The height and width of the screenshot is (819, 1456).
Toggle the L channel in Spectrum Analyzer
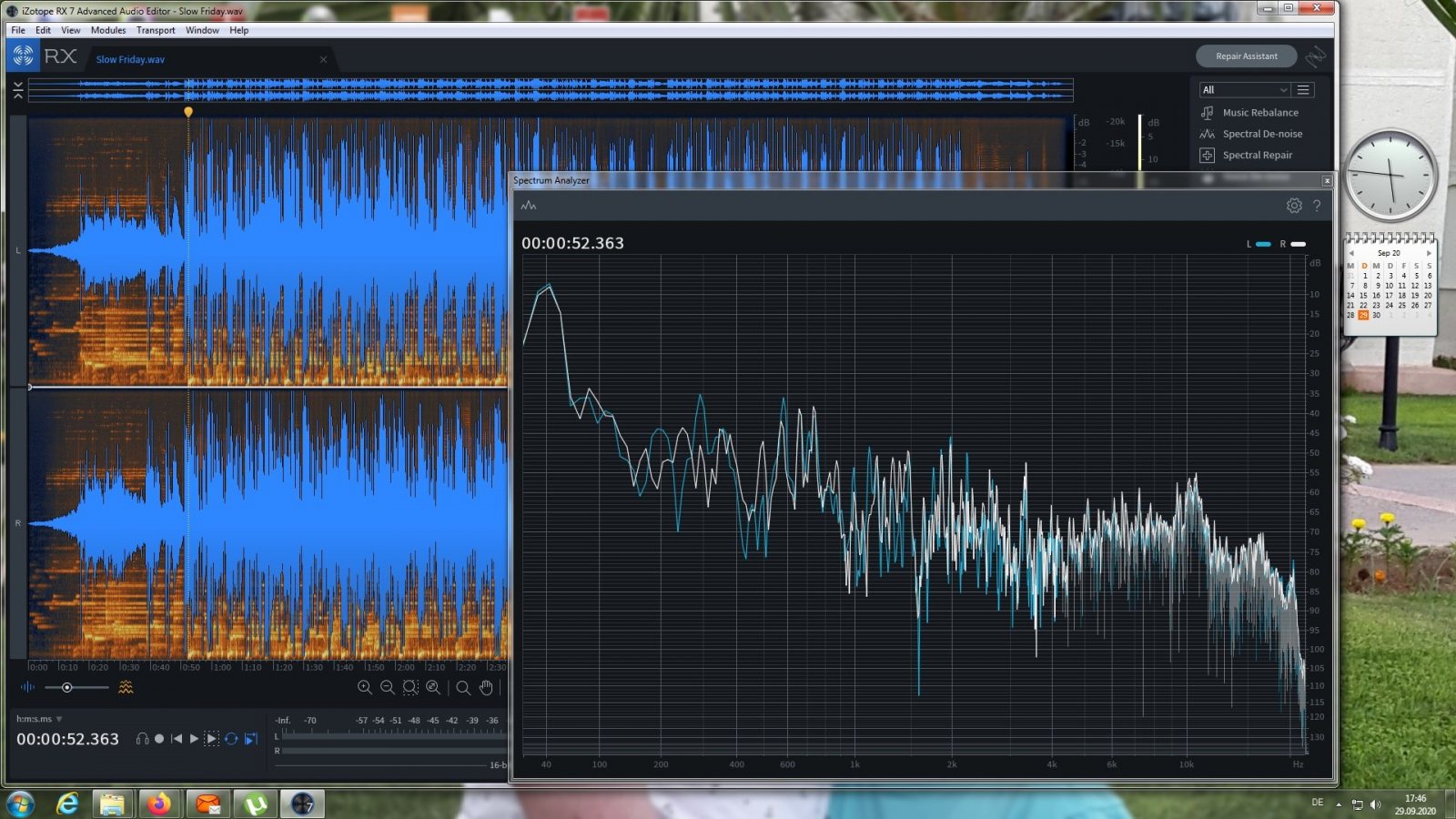tap(1259, 244)
